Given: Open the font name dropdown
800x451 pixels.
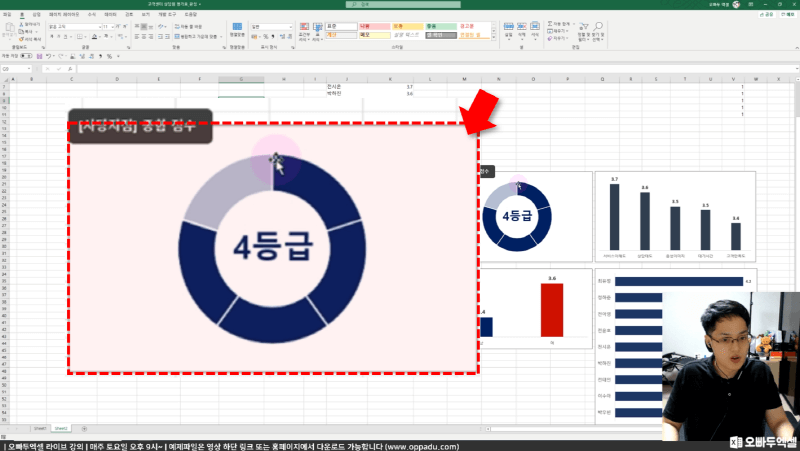Looking at the screenshot, I should point(99,27).
